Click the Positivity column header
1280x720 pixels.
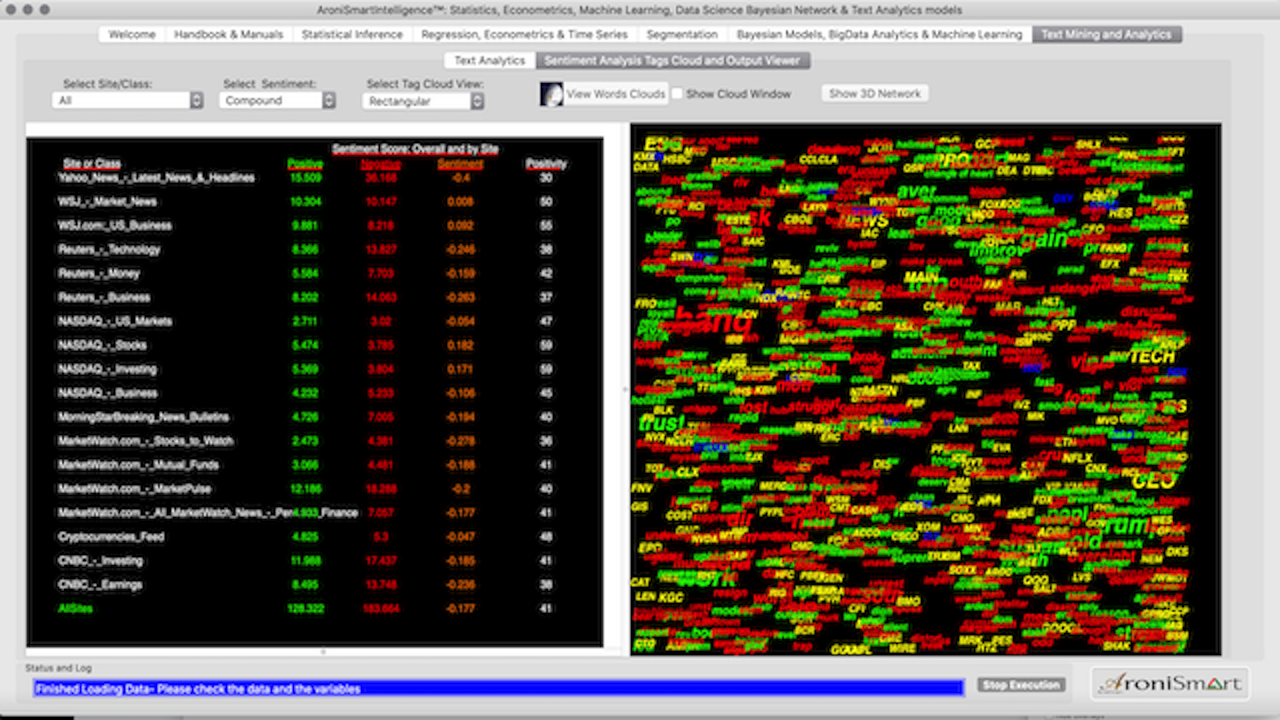pyautogui.click(x=546, y=164)
